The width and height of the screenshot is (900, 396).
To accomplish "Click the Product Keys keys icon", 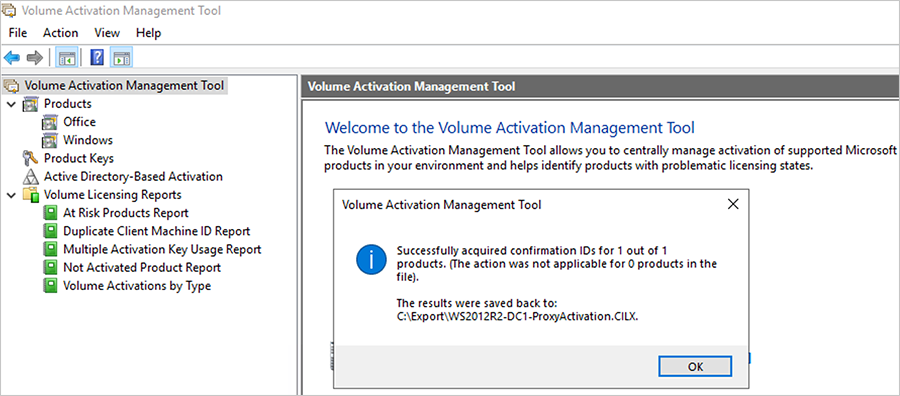I will tap(30, 158).
